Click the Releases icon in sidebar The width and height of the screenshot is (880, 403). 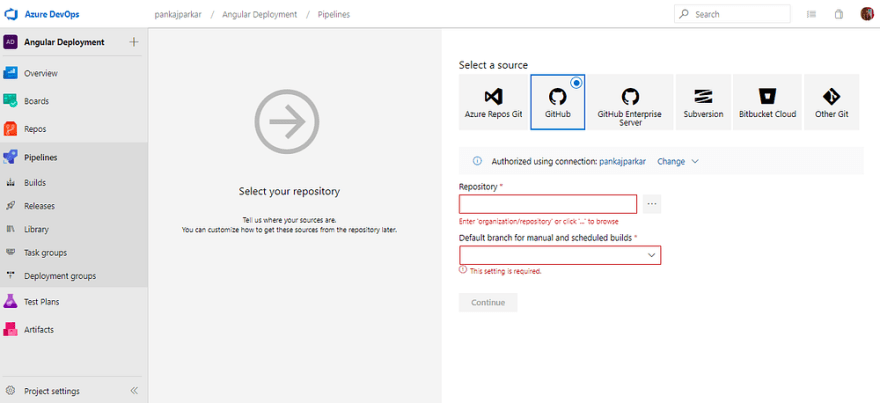[x=10, y=206]
